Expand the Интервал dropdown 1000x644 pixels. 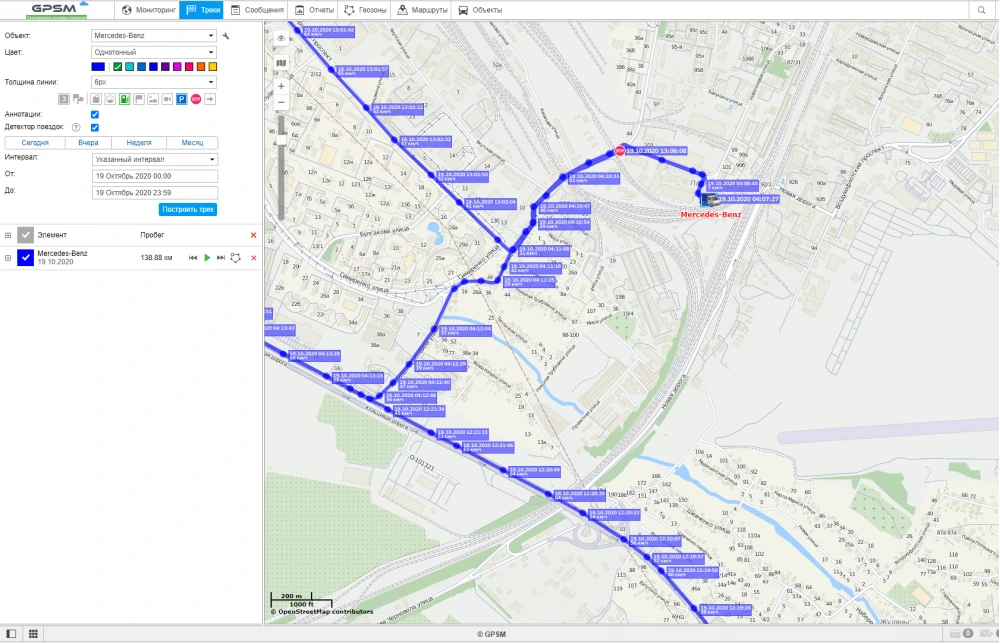[x=154, y=159]
